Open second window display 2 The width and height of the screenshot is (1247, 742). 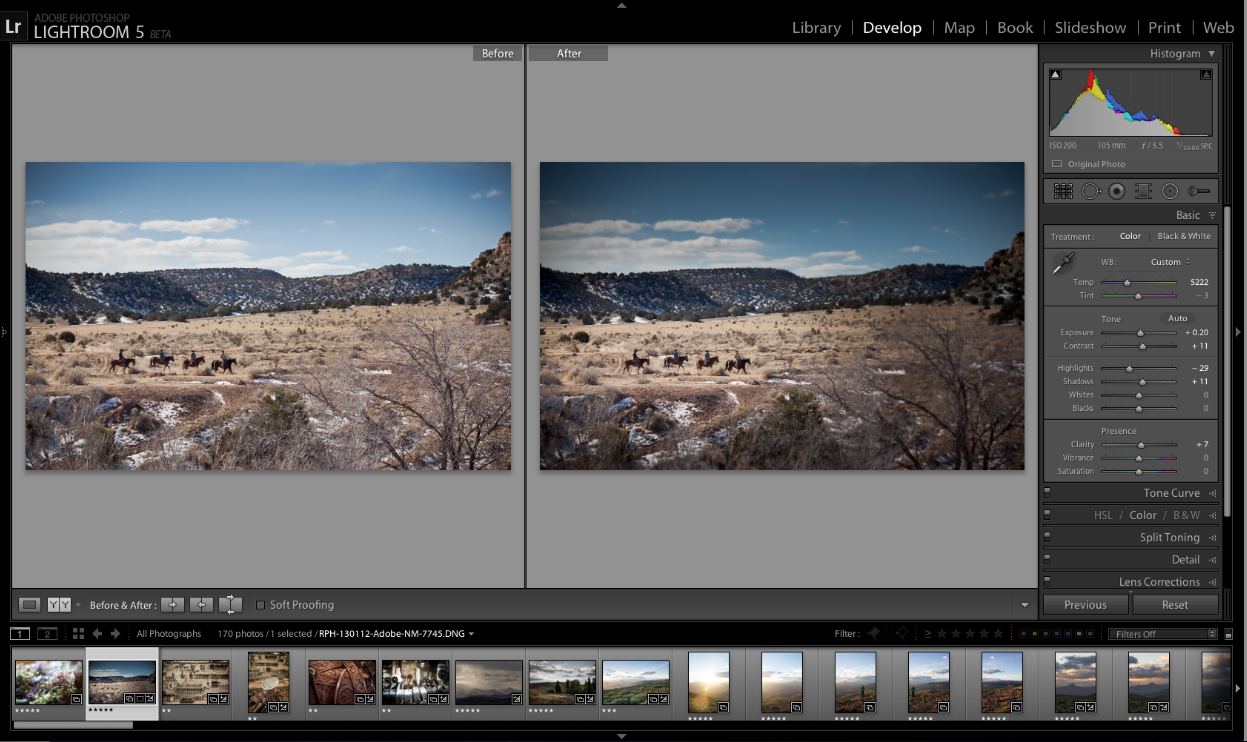coord(47,633)
